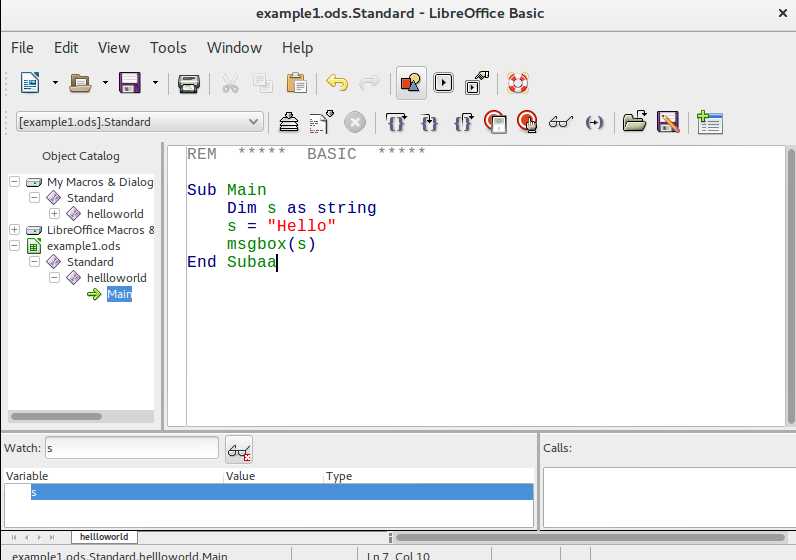Click the Remove Watch glasses button

click(x=239, y=450)
